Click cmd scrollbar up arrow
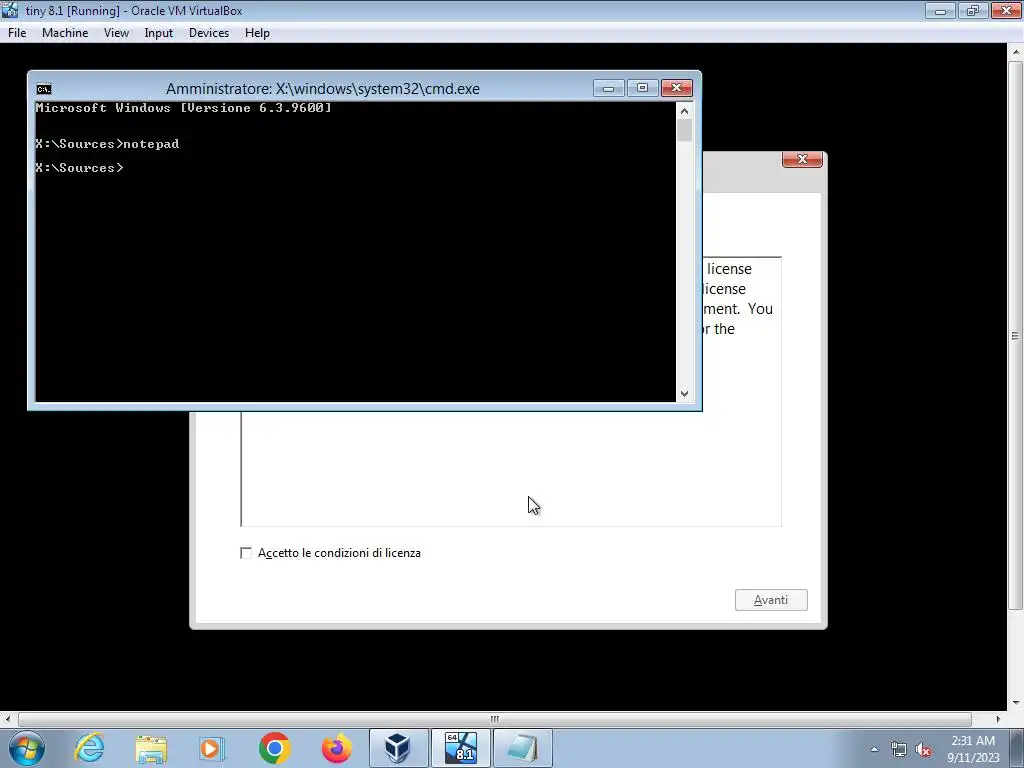This screenshot has height=768, width=1024. pyautogui.click(x=684, y=111)
